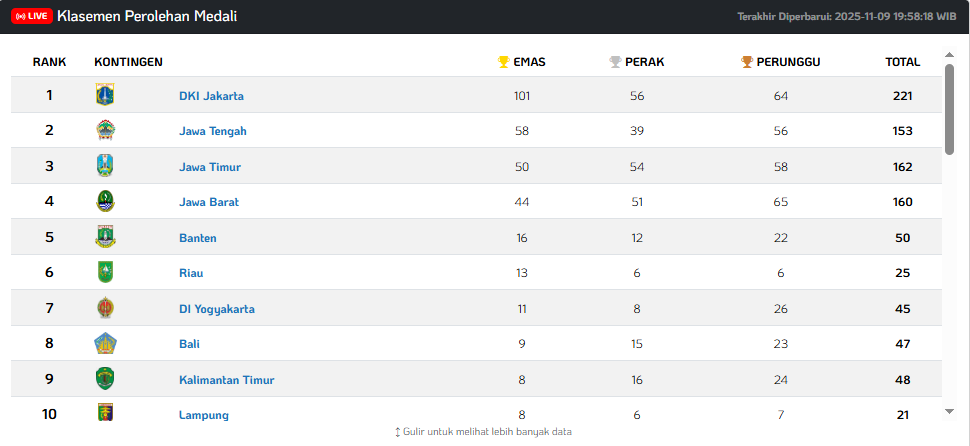Screen dimensions: 970x446
Task: Open the DKI Jakarta contingent link
Action: (x=211, y=96)
